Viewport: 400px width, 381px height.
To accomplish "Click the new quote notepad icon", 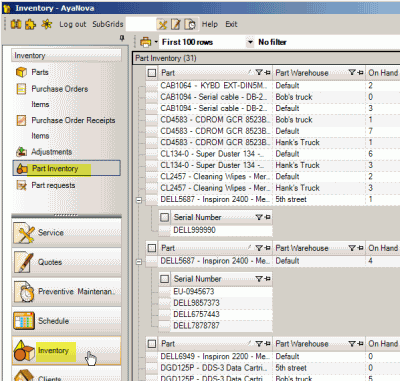I will 176,24.
